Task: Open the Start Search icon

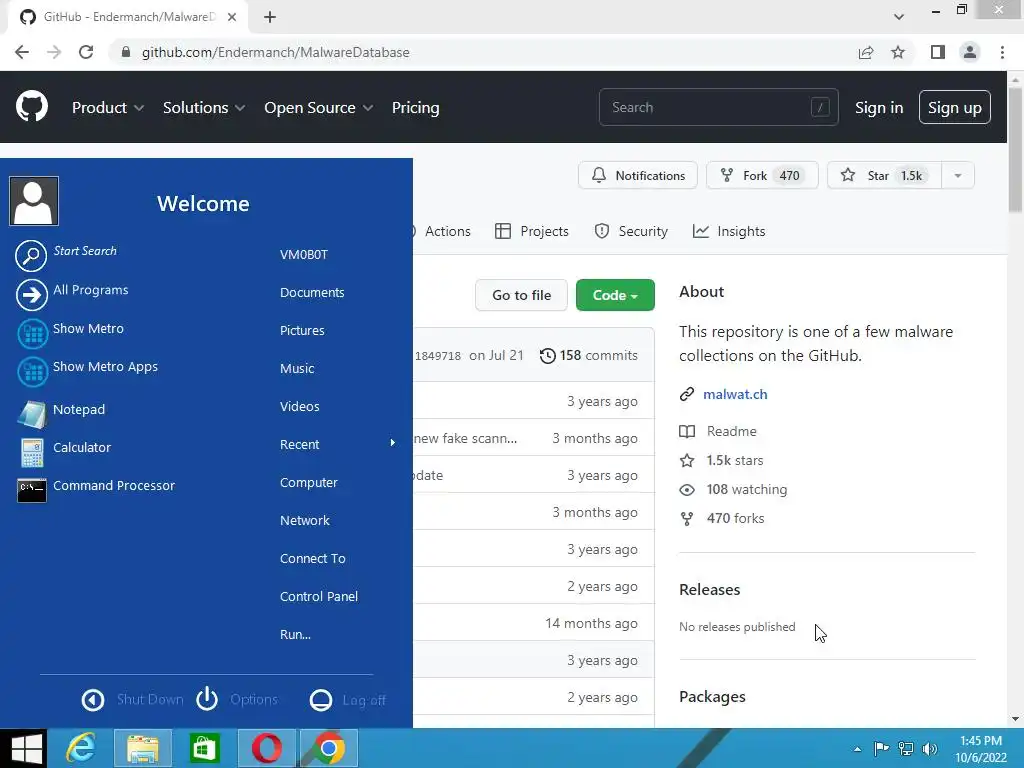Action: coord(31,255)
